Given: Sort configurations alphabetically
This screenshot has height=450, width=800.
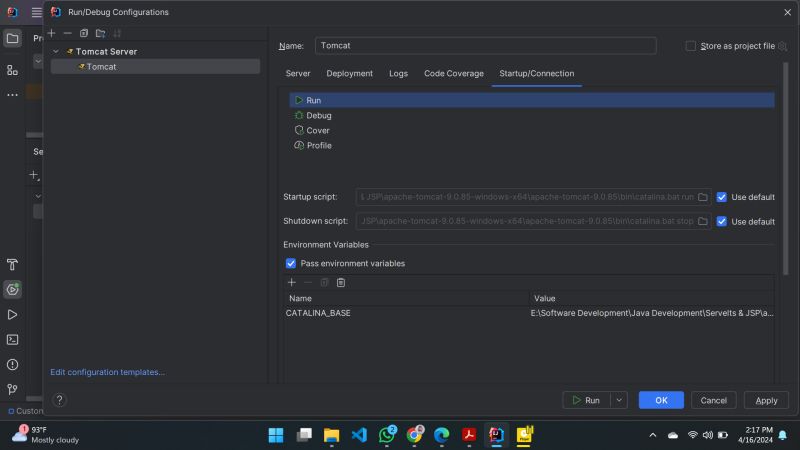Looking at the screenshot, I should (117, 33).
